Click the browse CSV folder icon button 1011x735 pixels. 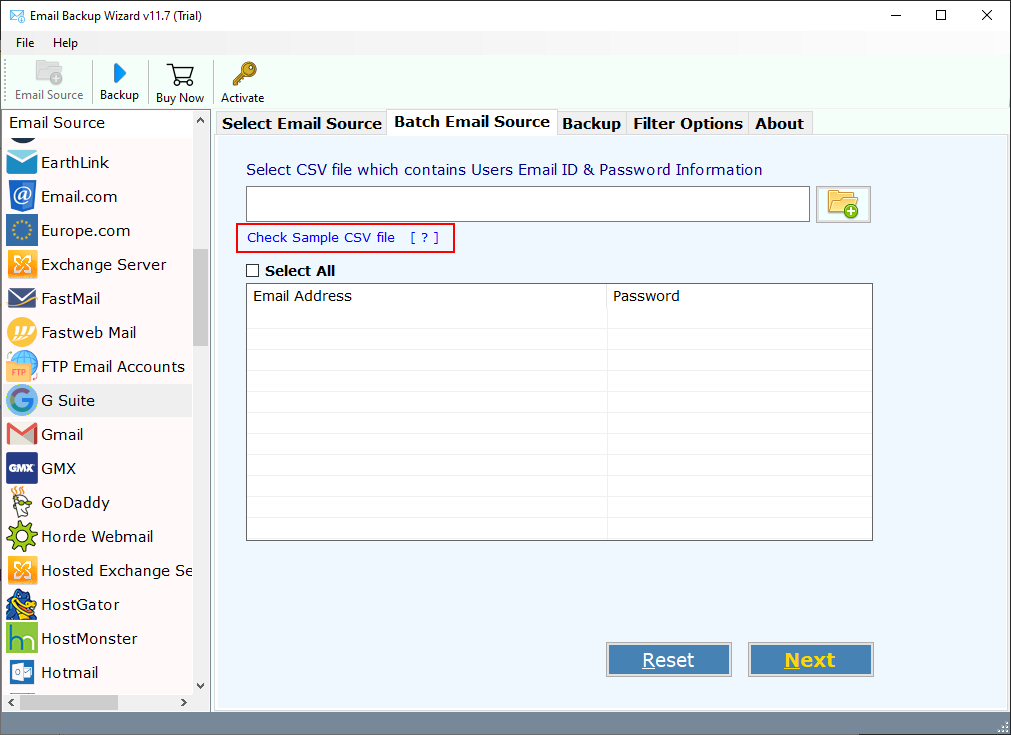click(843, 204)
